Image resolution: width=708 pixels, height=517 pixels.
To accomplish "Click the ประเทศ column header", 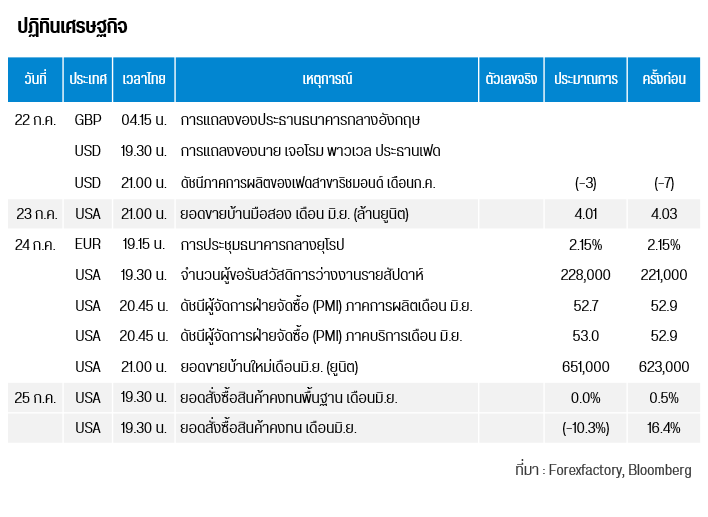I will click(88, 78).
